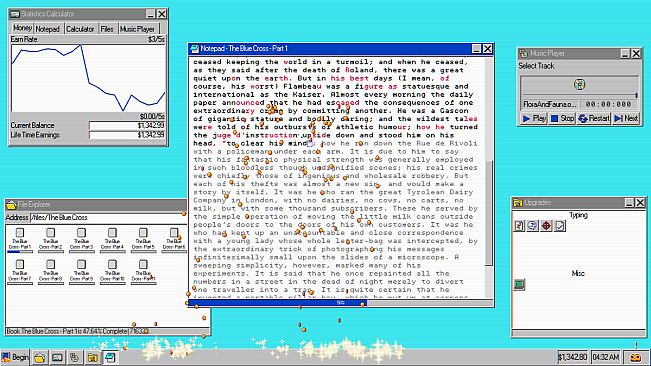Buy the green monitor Misc upgrade

(x=519, y=284)
